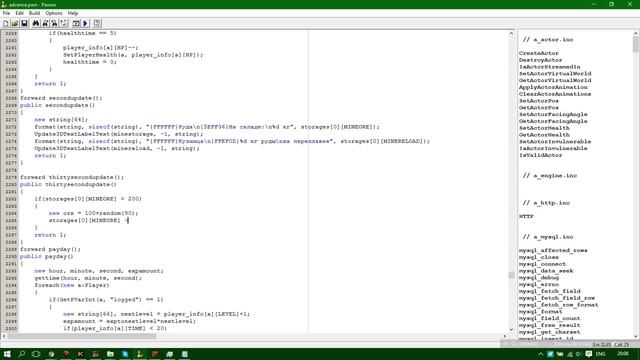This screenshot has width=640, height=360.
Task: Select GetActorVirtualWorld in function list
Action: [555, 80]
